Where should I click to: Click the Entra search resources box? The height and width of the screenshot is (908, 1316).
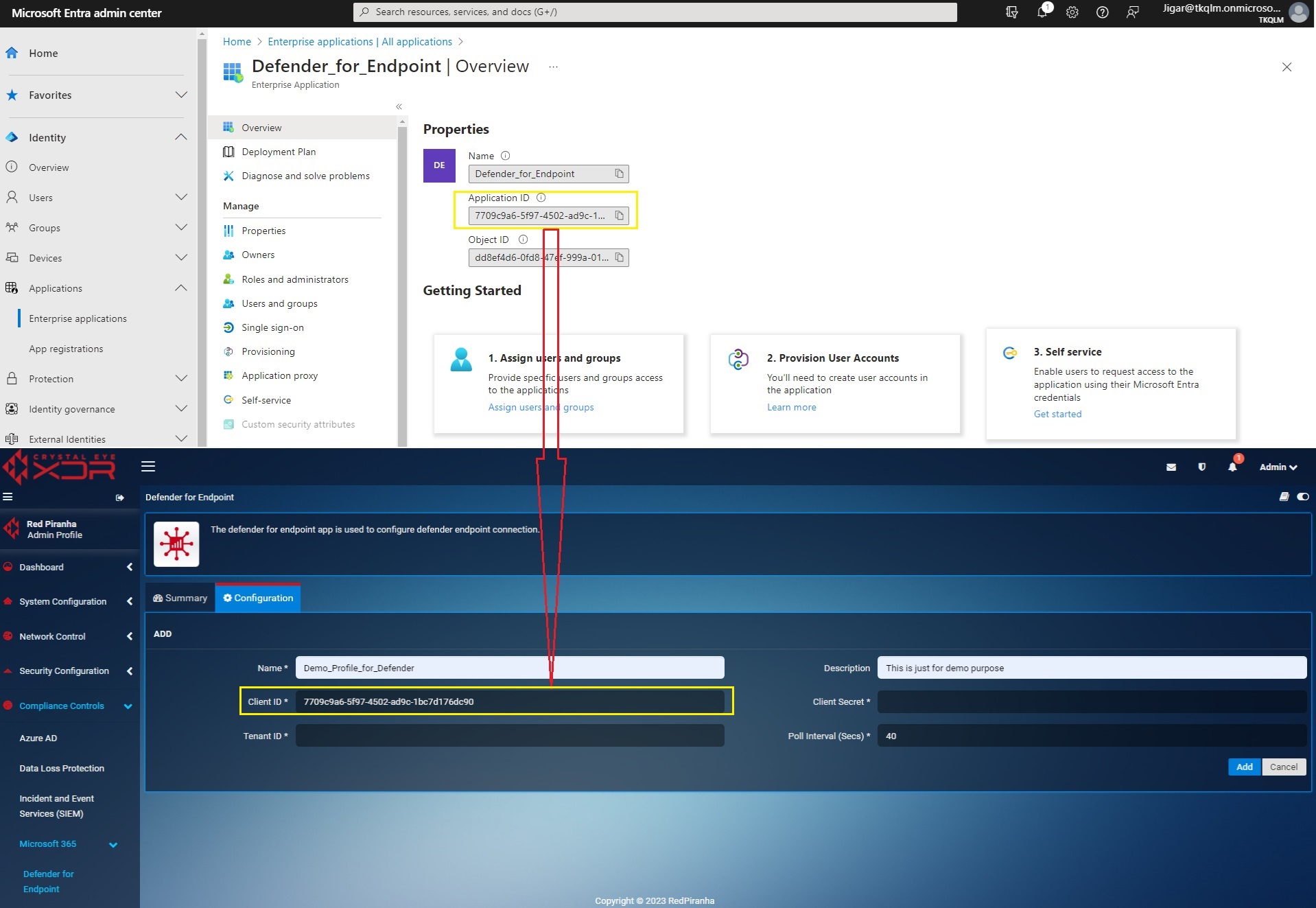click(655, 12)
